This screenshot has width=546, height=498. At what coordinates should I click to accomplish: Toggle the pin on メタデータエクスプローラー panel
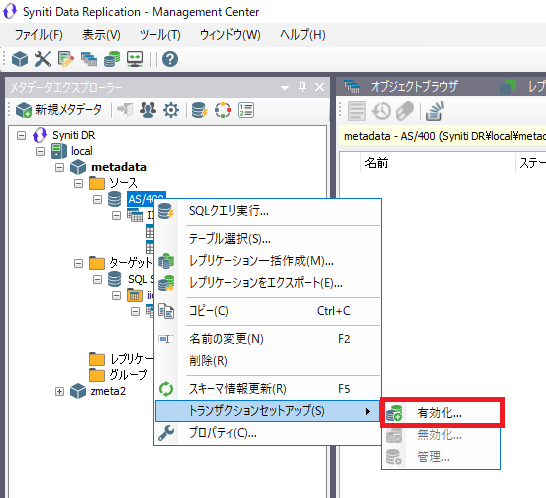point(302,87)
